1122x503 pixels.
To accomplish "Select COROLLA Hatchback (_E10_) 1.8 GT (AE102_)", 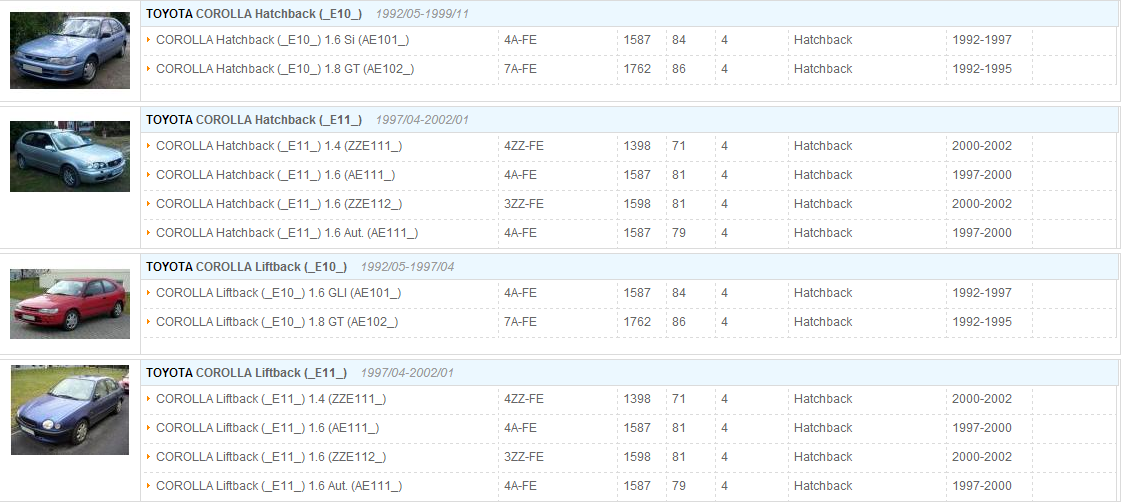I will click(x=285, y=69).
